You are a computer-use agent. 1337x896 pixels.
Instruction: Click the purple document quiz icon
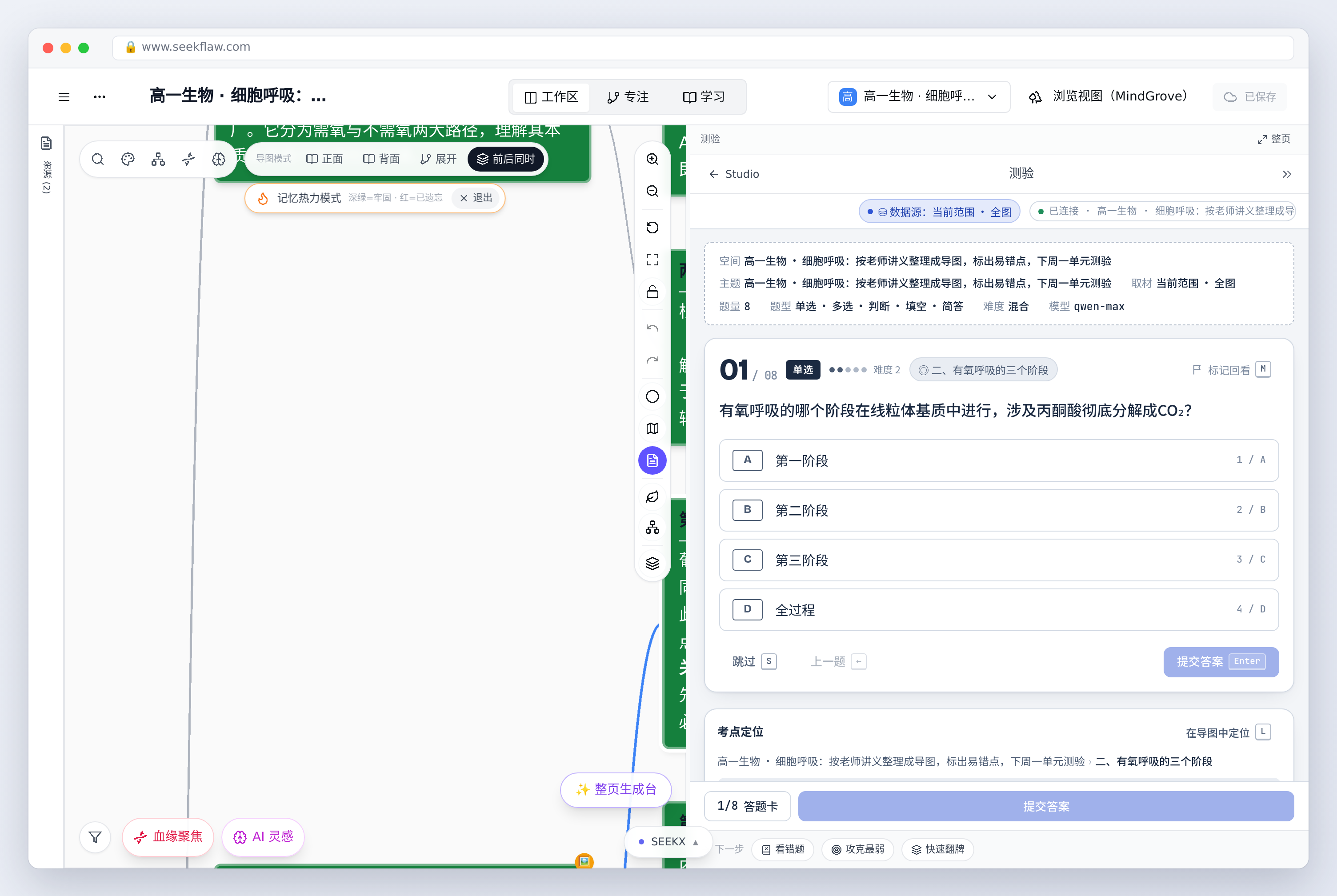(x=652, y=460)
